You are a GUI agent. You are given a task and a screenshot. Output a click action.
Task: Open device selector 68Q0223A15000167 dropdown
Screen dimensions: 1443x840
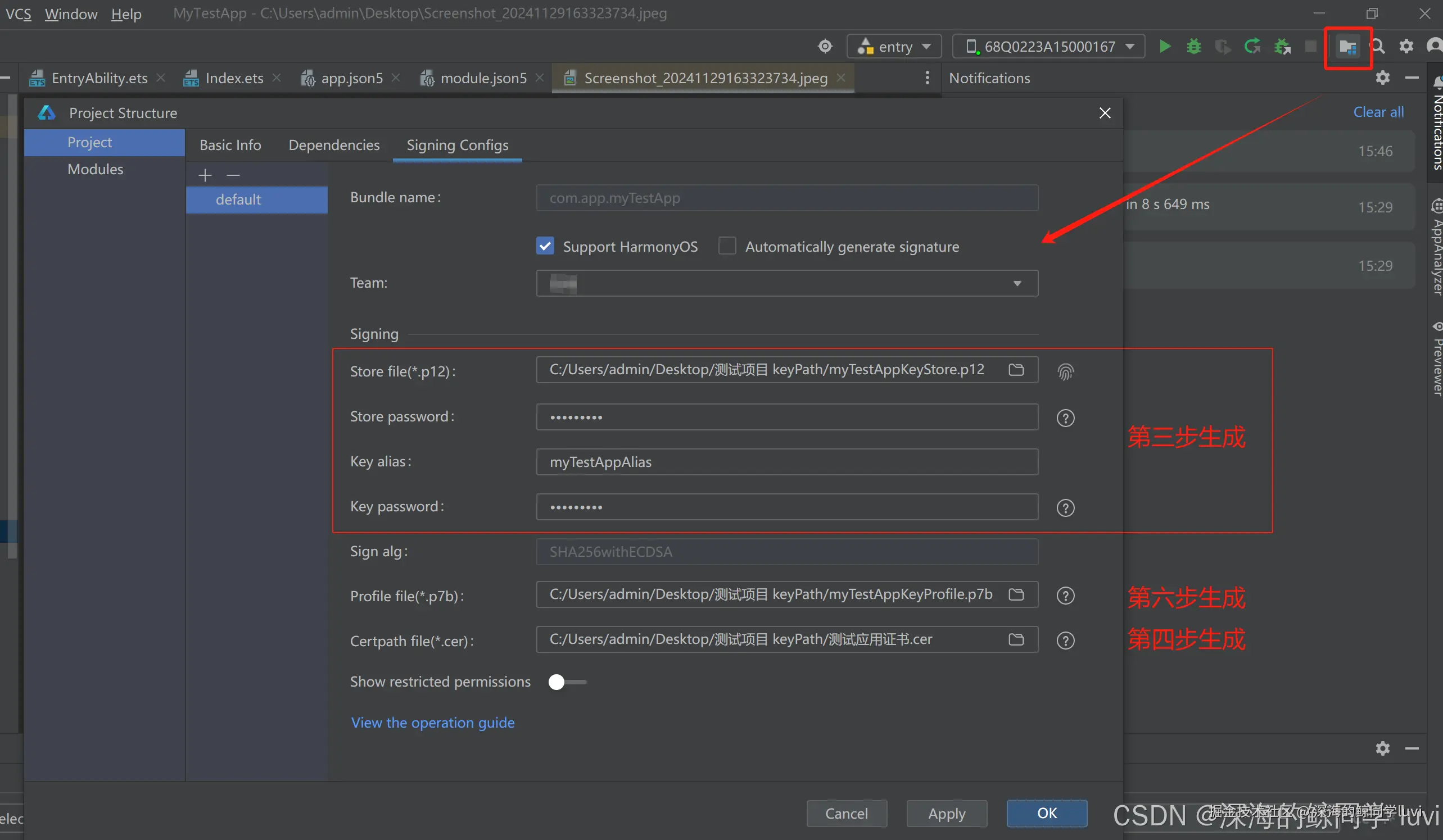coord(1048,46)
